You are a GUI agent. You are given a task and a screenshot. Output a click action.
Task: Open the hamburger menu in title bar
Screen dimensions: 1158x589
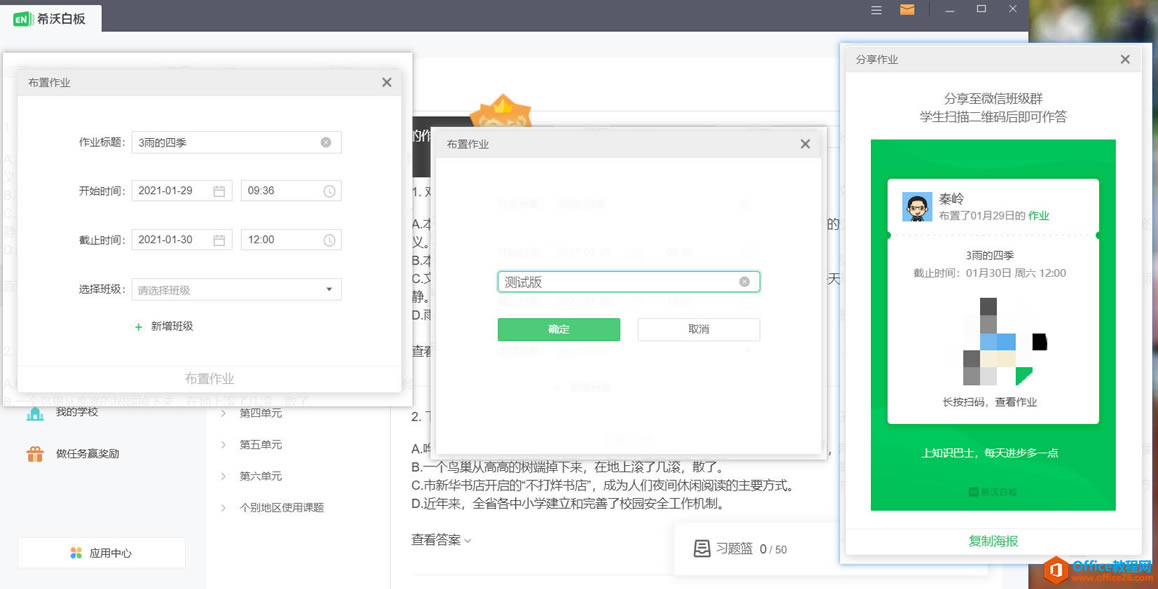click(x=877, y=10)
